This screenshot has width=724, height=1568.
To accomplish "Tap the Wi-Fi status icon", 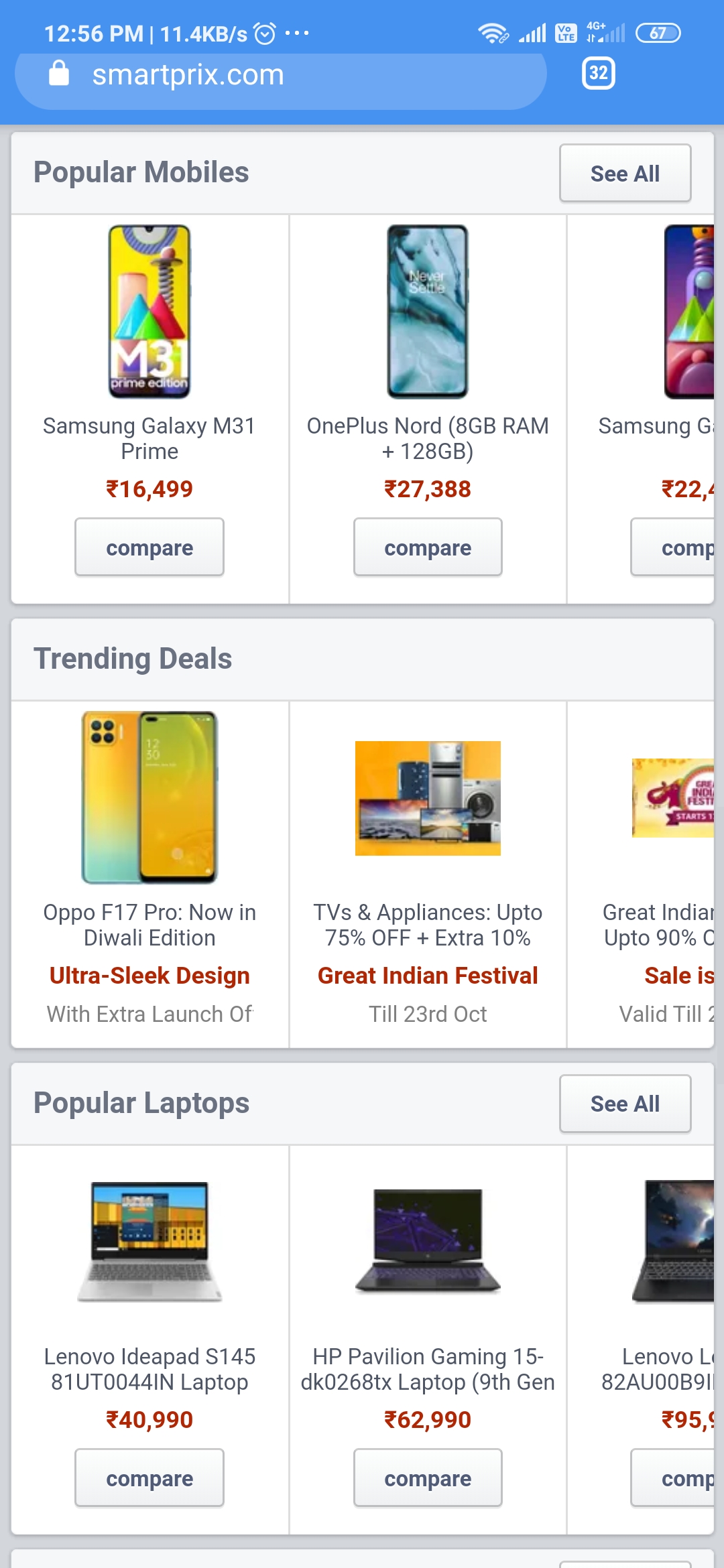I will click(x=492, y=33).
